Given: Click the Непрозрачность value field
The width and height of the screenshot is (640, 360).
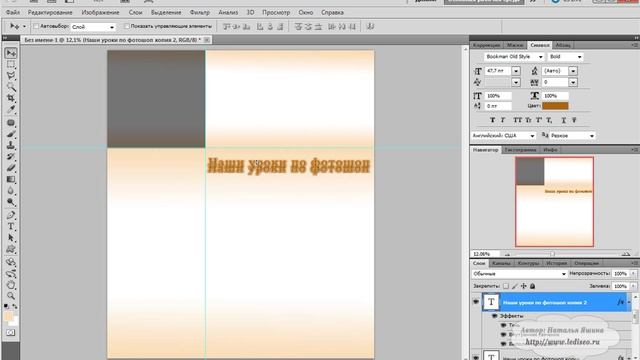Looking at the screenshot, I should click(620, 273).
